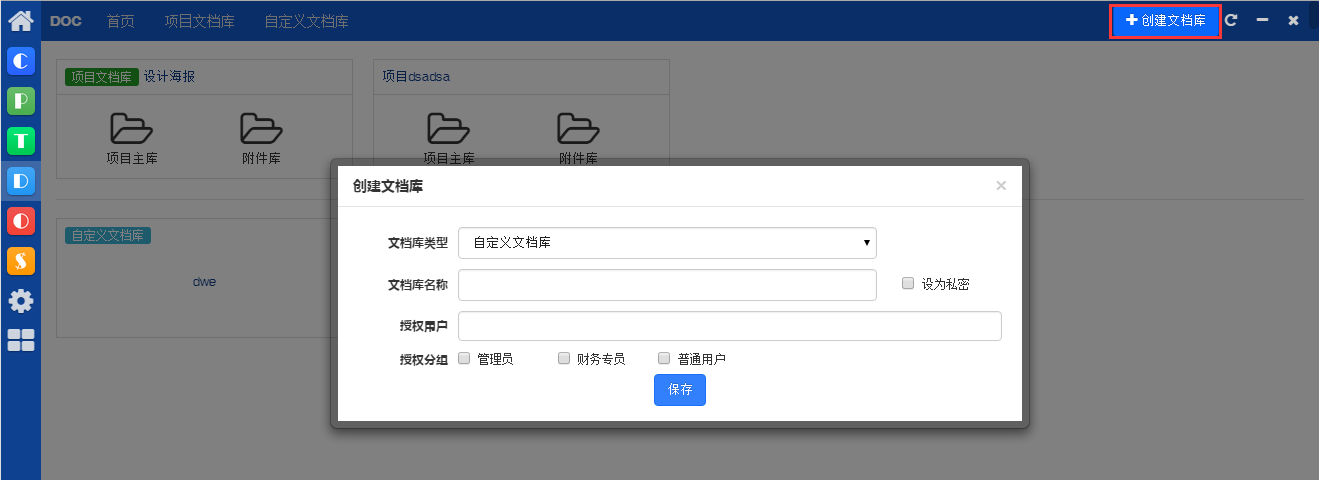Minimize the DOC window

click(1263, 20)
